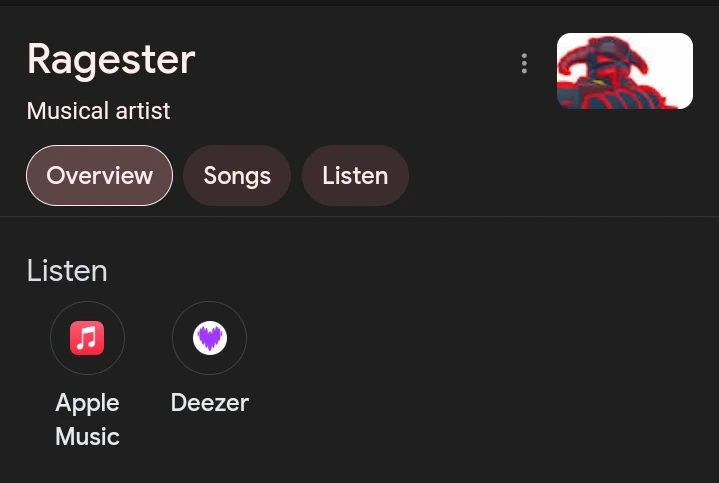Switch to the Songs tab
Screen dimensions: 719x483
point(237,176)
